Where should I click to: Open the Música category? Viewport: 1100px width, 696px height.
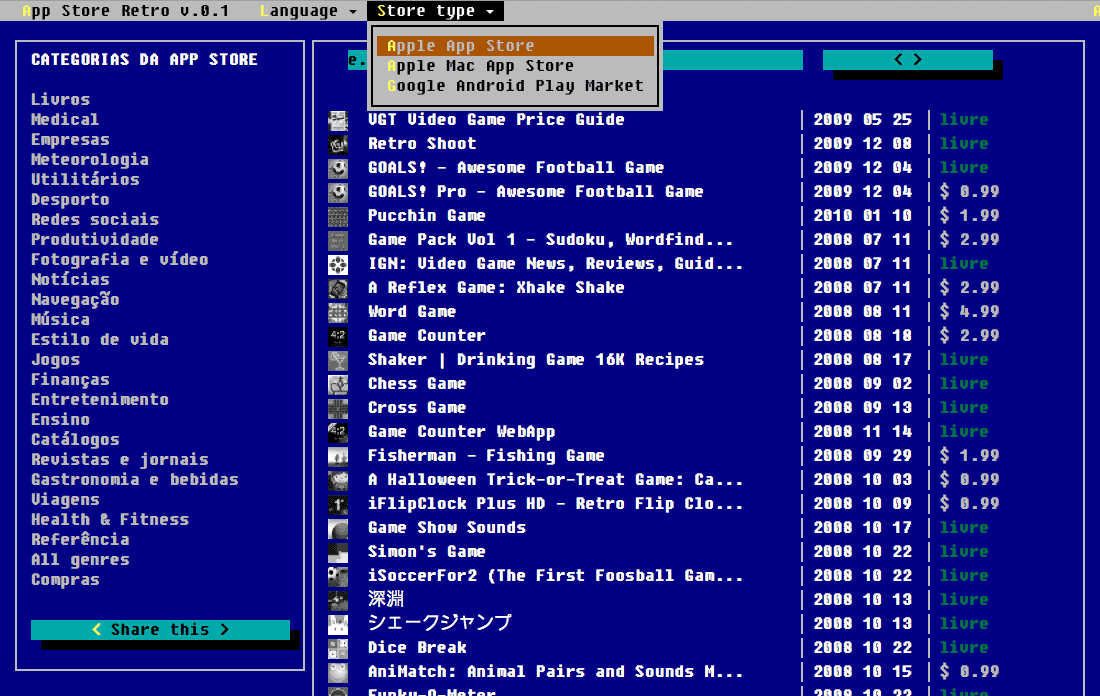click(60, 320)
